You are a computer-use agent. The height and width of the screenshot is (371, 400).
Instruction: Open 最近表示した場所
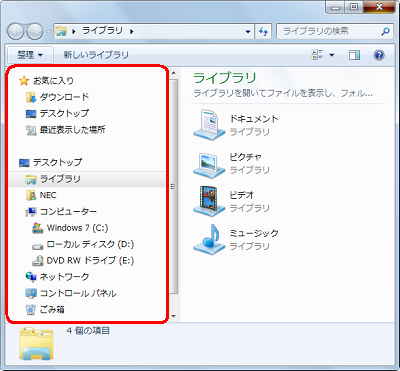click(x=73, y=130)
